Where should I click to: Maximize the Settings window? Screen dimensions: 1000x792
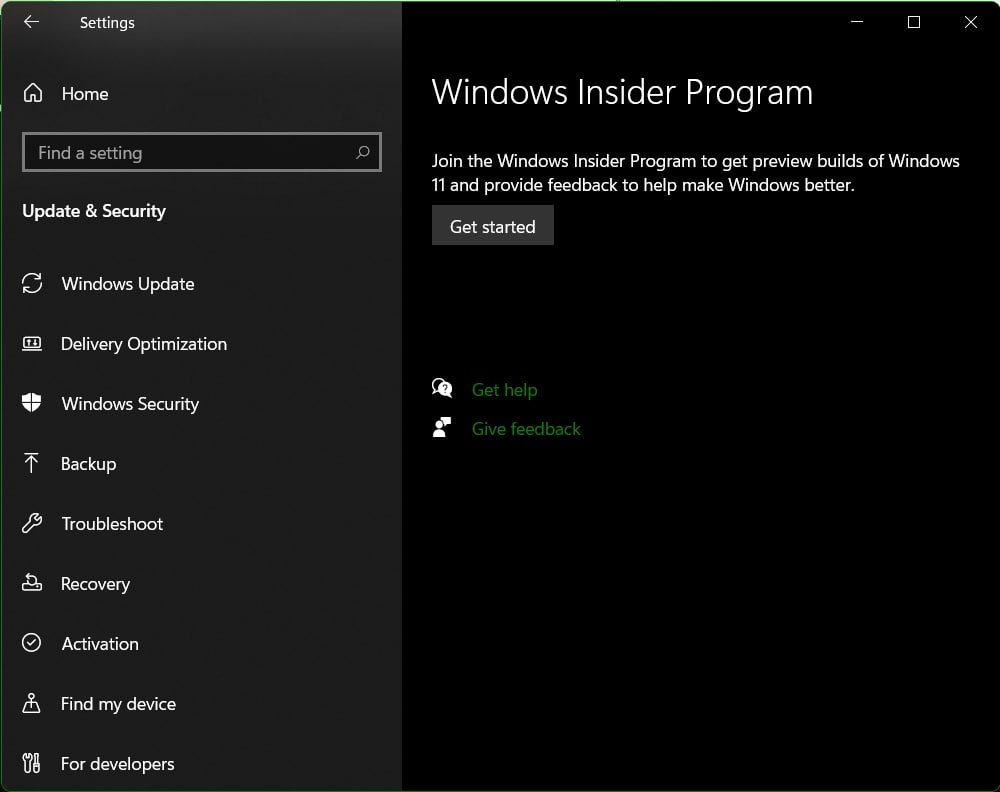tap(914, 22)
